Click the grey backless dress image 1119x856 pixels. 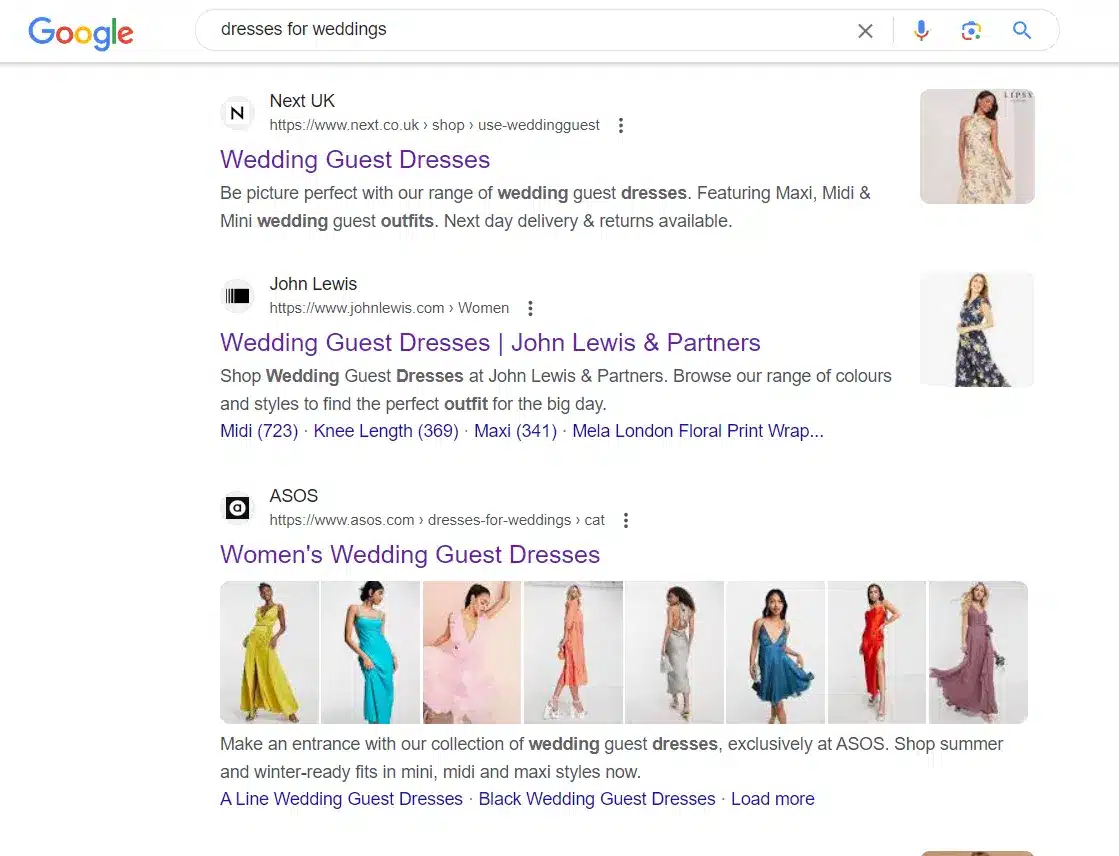[674, 652]
